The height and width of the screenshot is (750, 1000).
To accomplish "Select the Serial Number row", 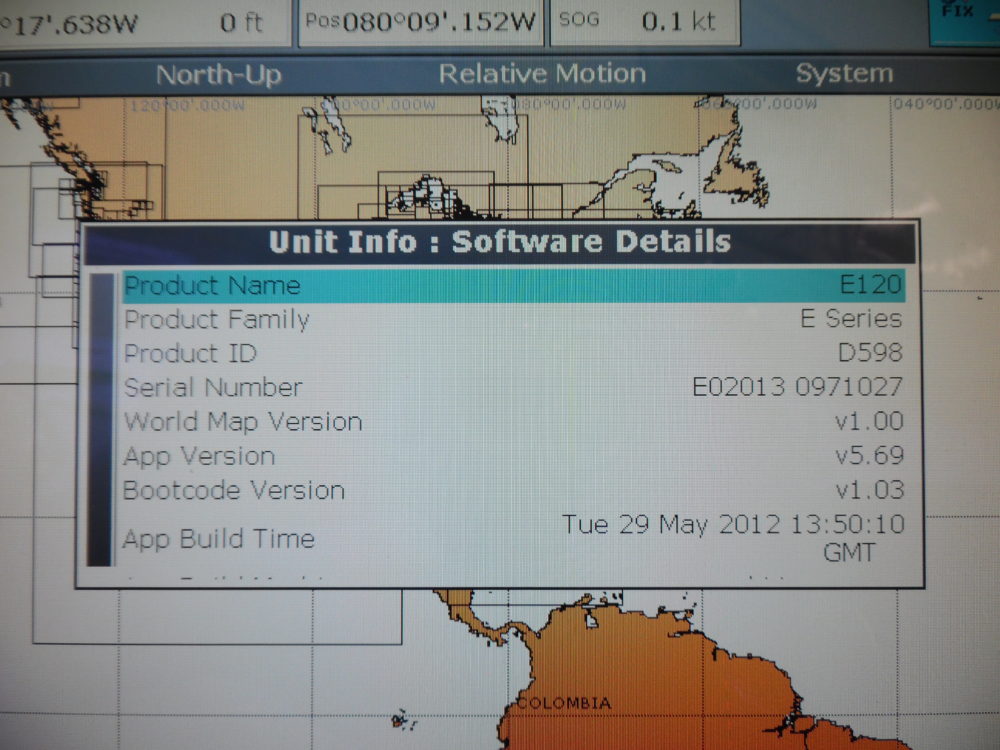I will tap(512, 388).
